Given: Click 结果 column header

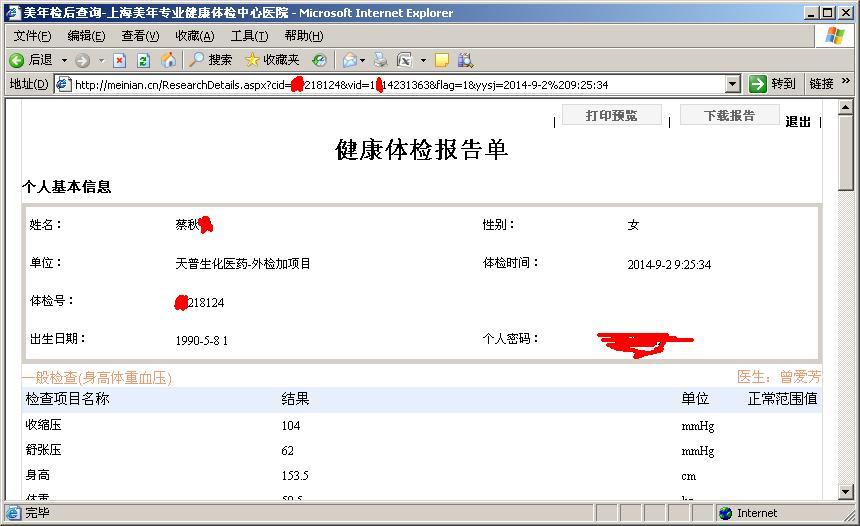Looking at the screenshot, I should pos(295,399).
